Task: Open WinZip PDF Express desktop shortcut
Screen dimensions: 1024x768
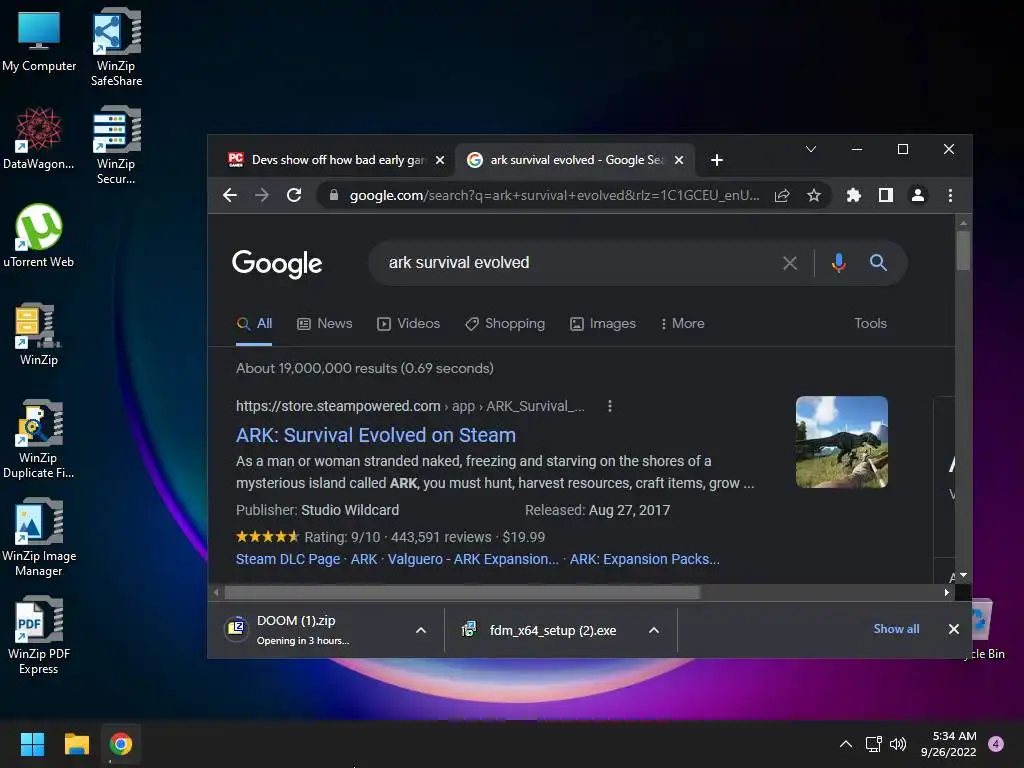Action: 39,635
